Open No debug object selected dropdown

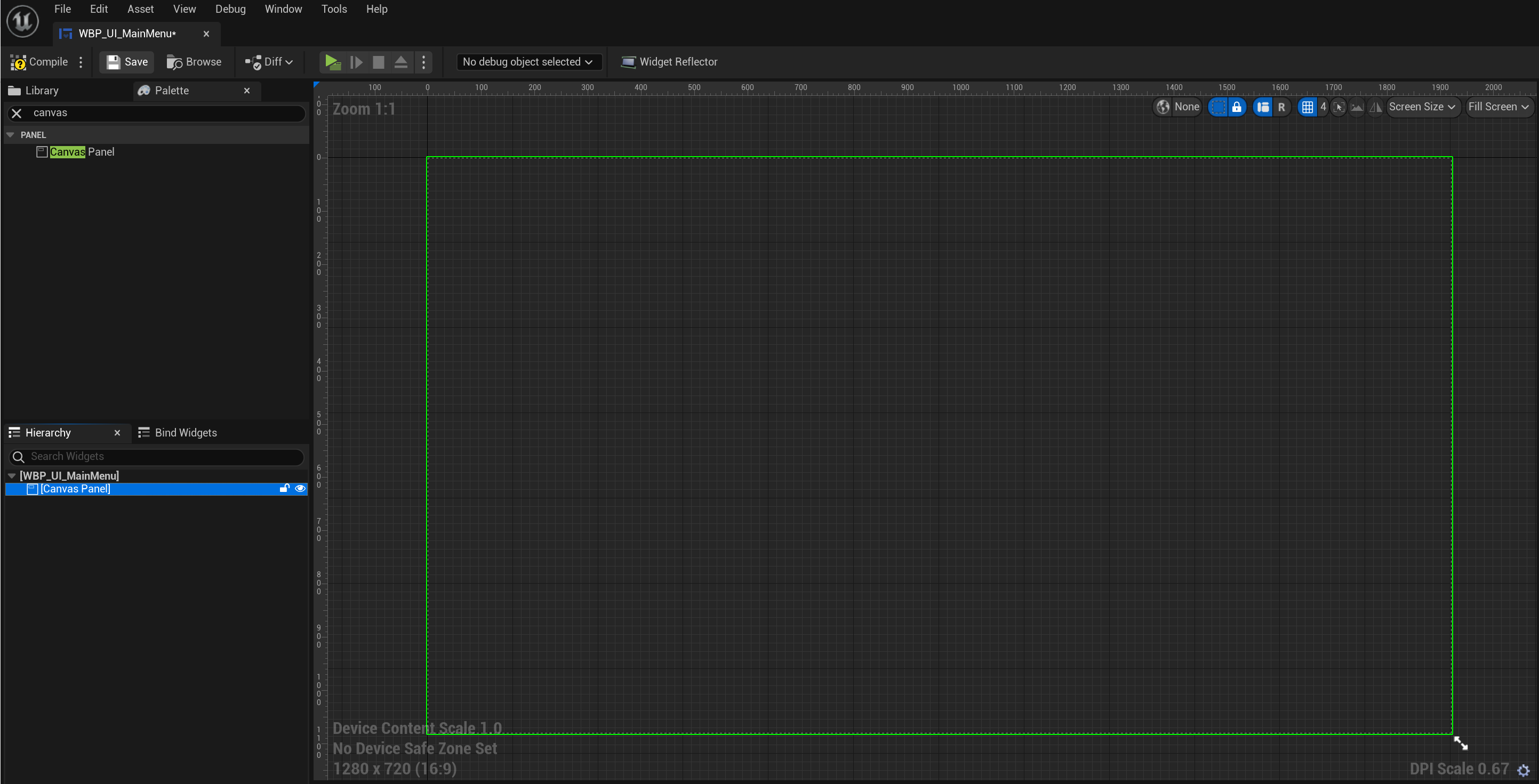click(527, 62)
